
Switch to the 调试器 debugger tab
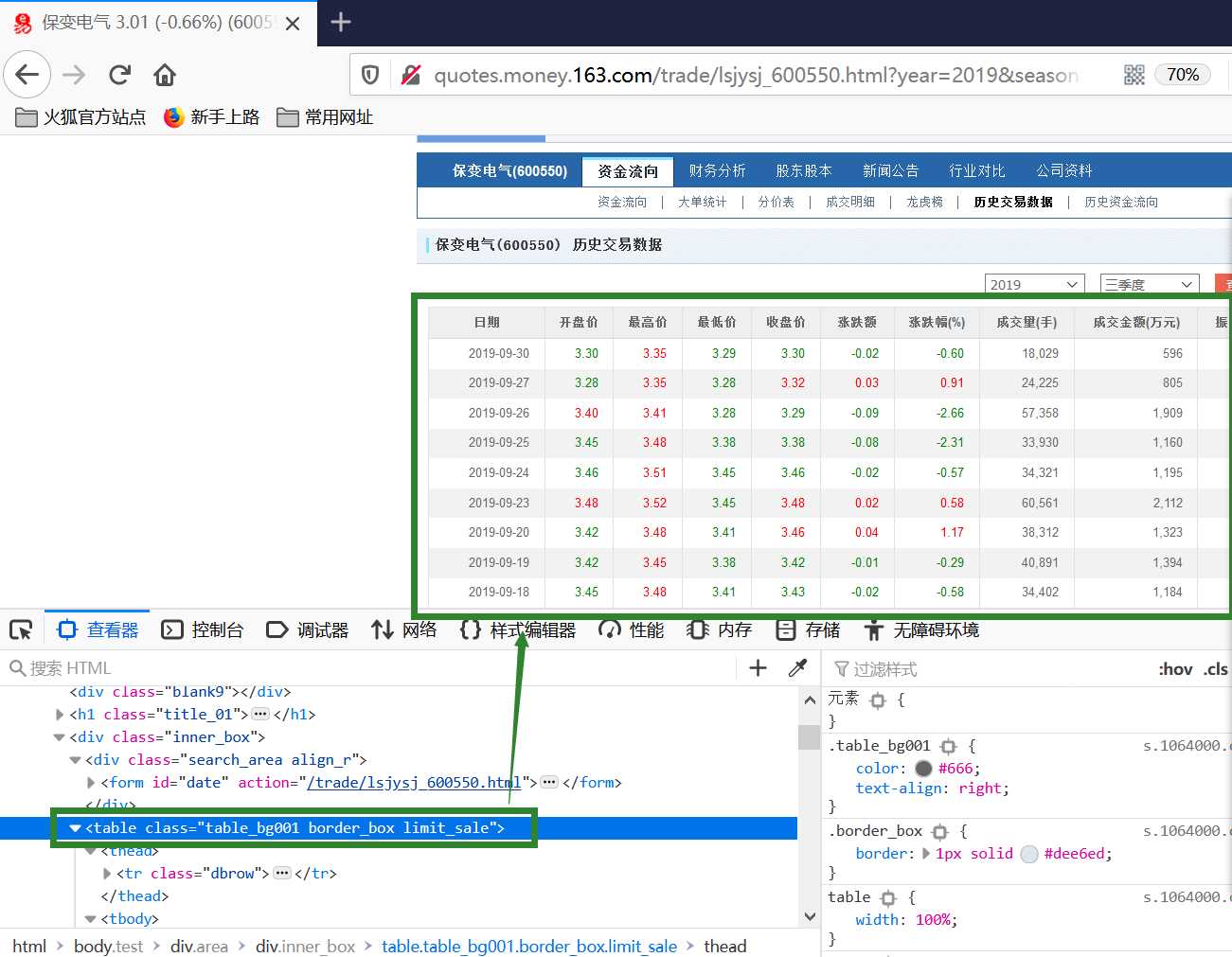(x=308, y=629)
